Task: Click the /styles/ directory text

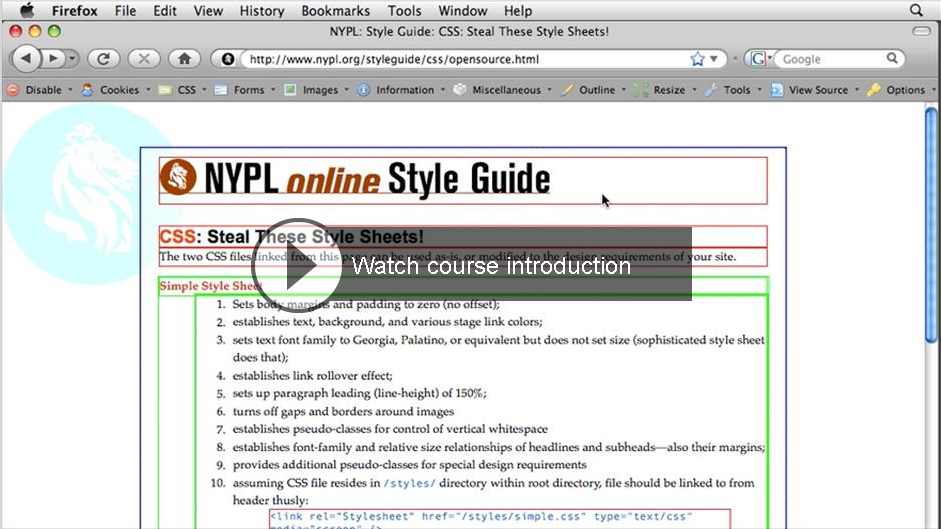Action: pyautogui.click(x=409, y=483)
